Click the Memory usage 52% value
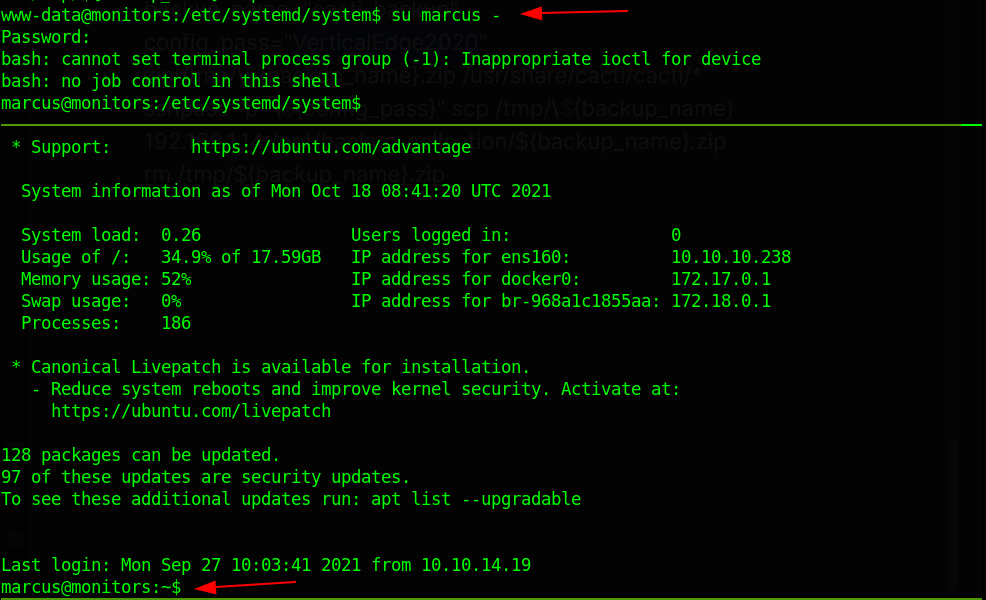Image resolution: width=986 pixels, height=600 pixels. pyautogui.click(x=176, y=280)
